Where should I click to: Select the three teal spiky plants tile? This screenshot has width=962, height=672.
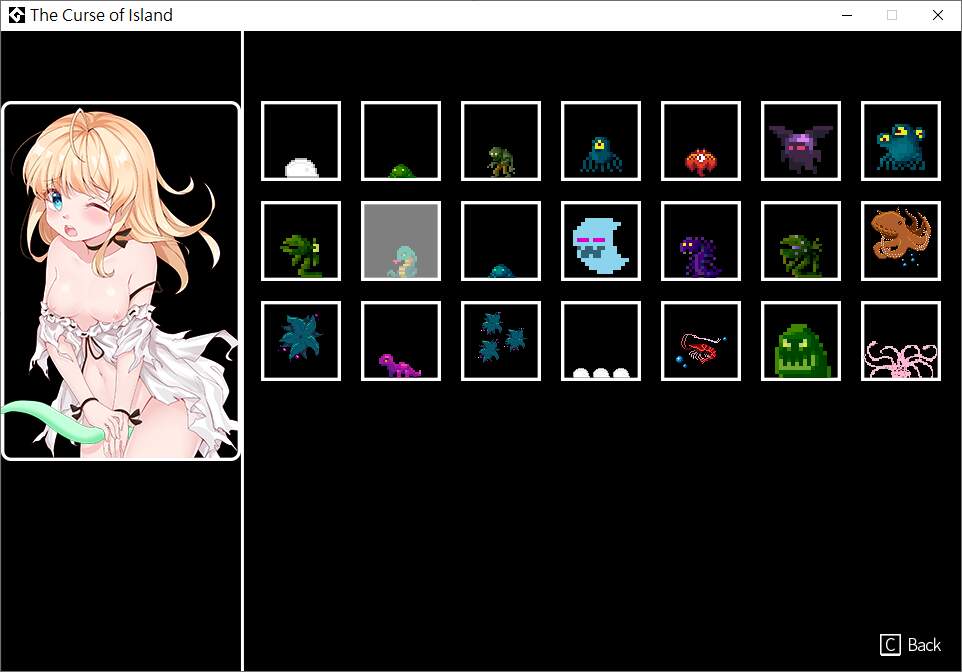tap(501, 341)
